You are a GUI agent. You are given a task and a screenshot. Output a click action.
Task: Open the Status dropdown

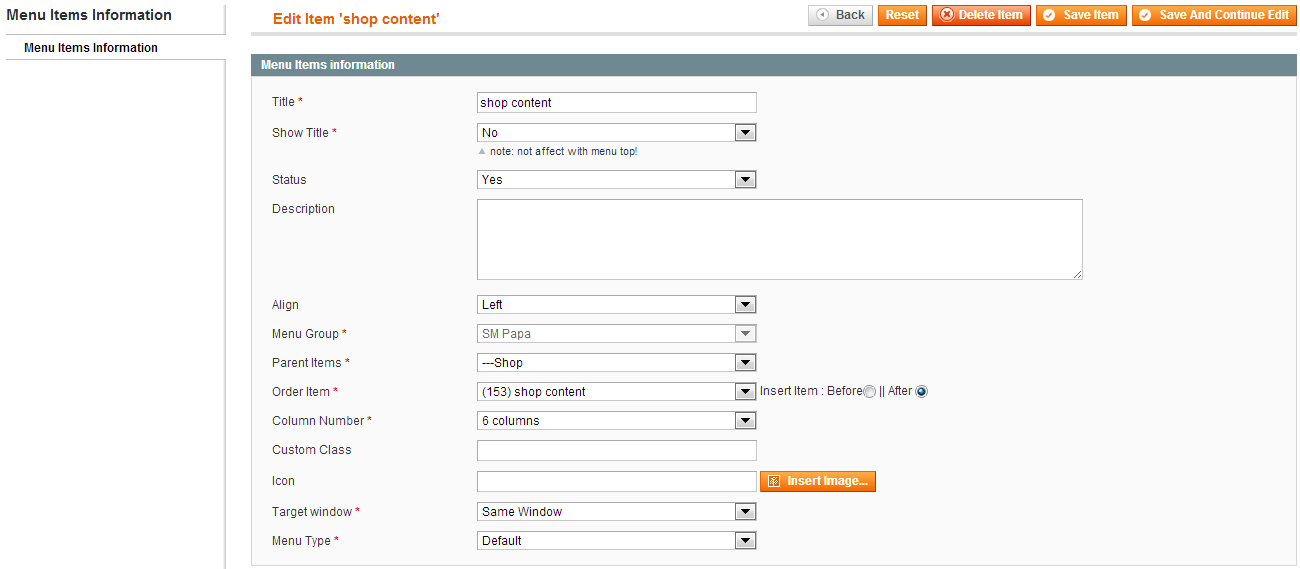617,180
